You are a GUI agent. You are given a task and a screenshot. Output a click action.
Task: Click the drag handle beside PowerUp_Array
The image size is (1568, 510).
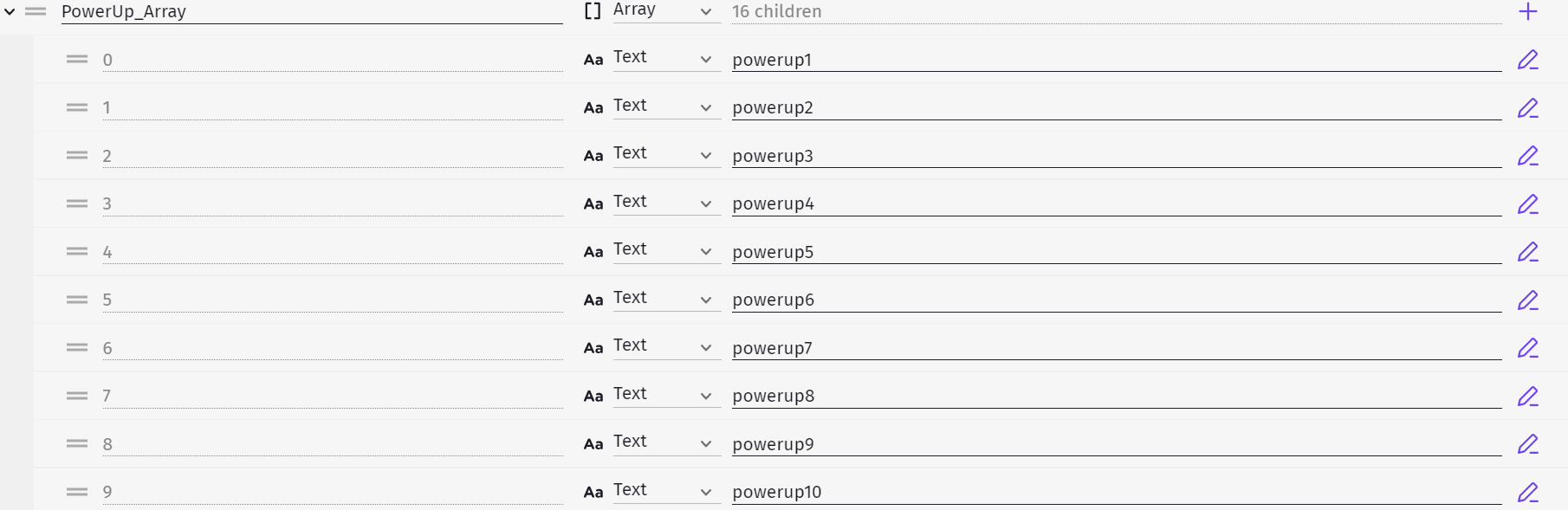point(36,12)
